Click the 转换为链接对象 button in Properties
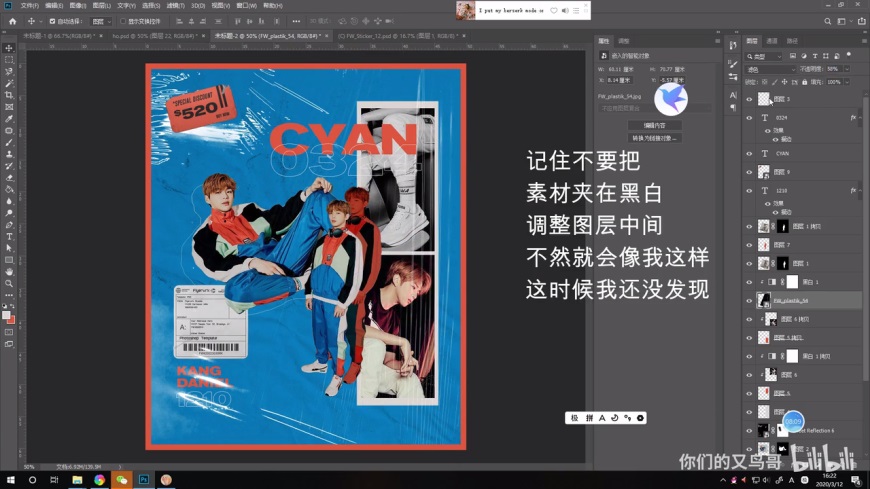The image size is (870, 489). tap(654, 138)
